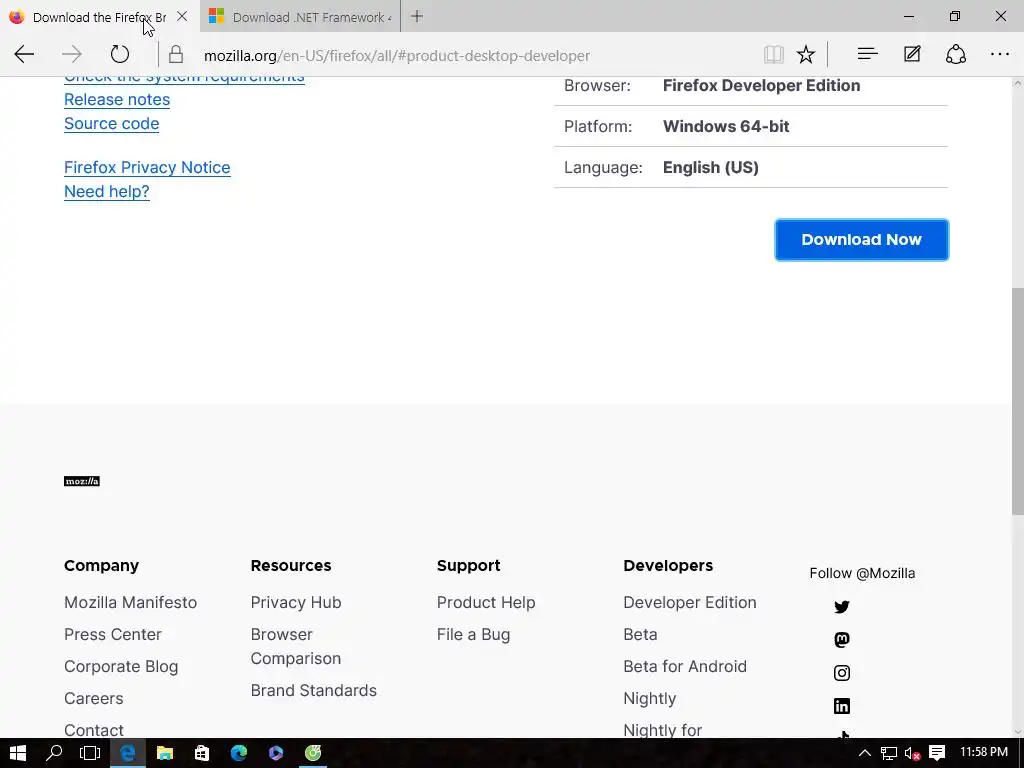Open Microsoft Store from taskbar
Viewport: 1024px width, 768px height.
click(x=202, y=753)
